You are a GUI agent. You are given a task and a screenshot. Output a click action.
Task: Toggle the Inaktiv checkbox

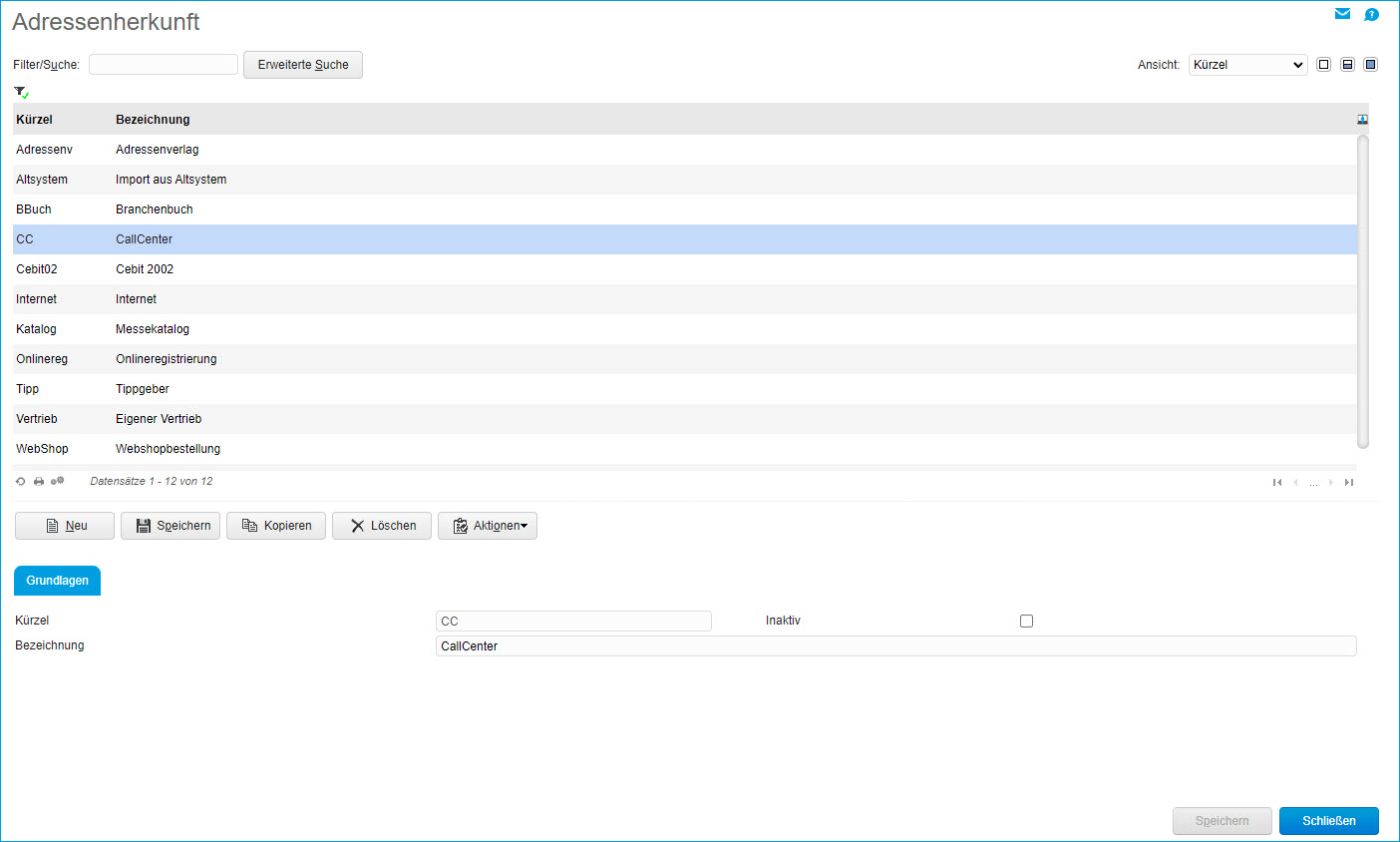[1026, 622]
